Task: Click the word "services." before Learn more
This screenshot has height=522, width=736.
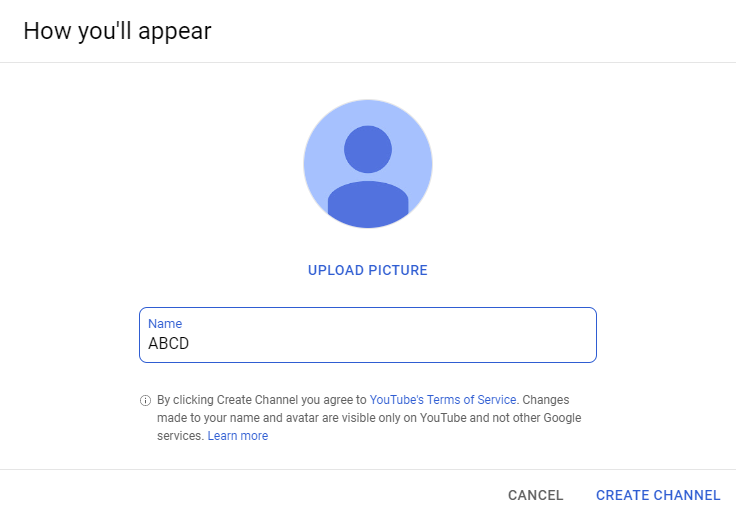Action: coord(181,436)
